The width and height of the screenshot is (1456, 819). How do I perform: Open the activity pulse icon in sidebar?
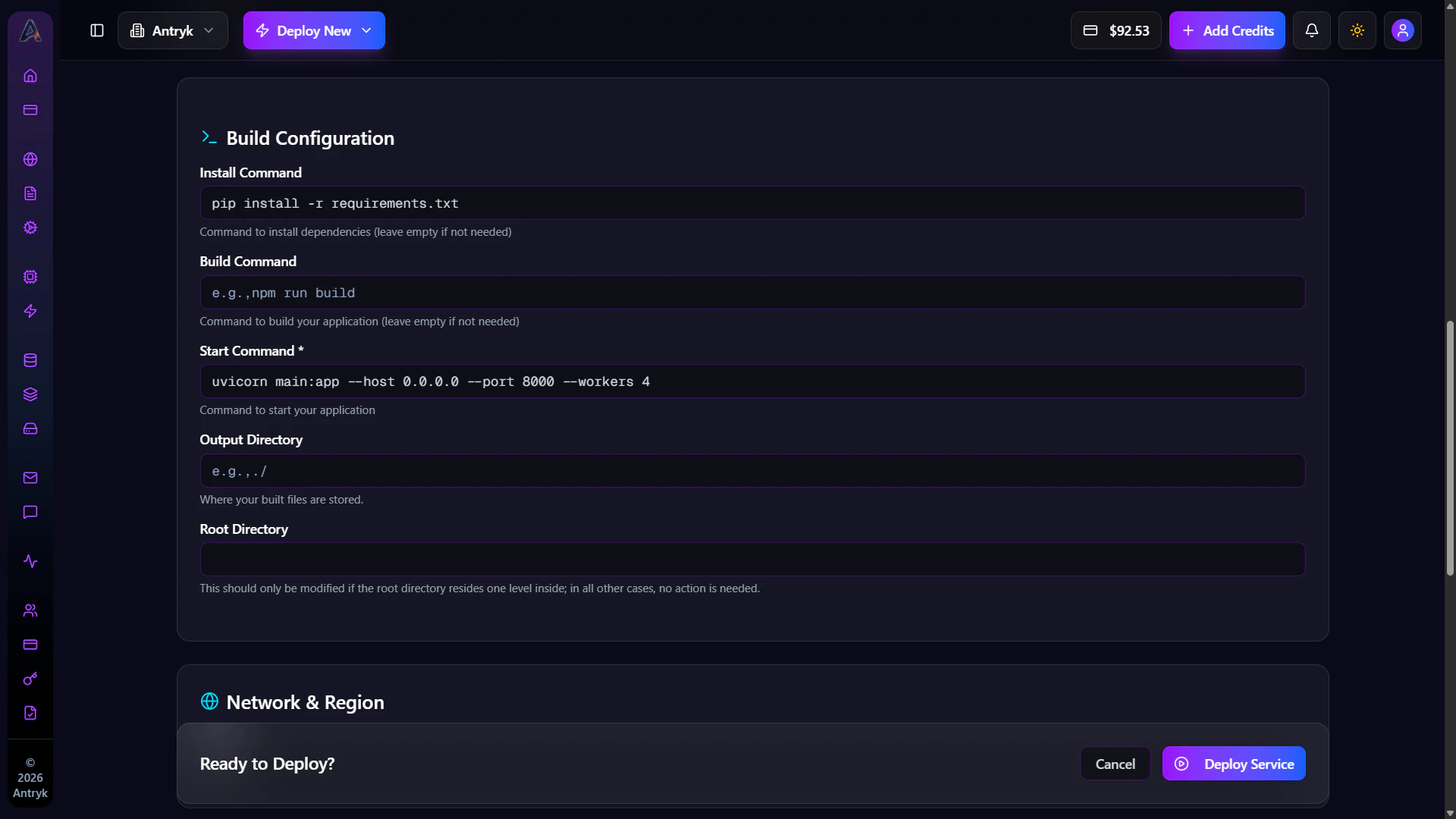[30, 561]
